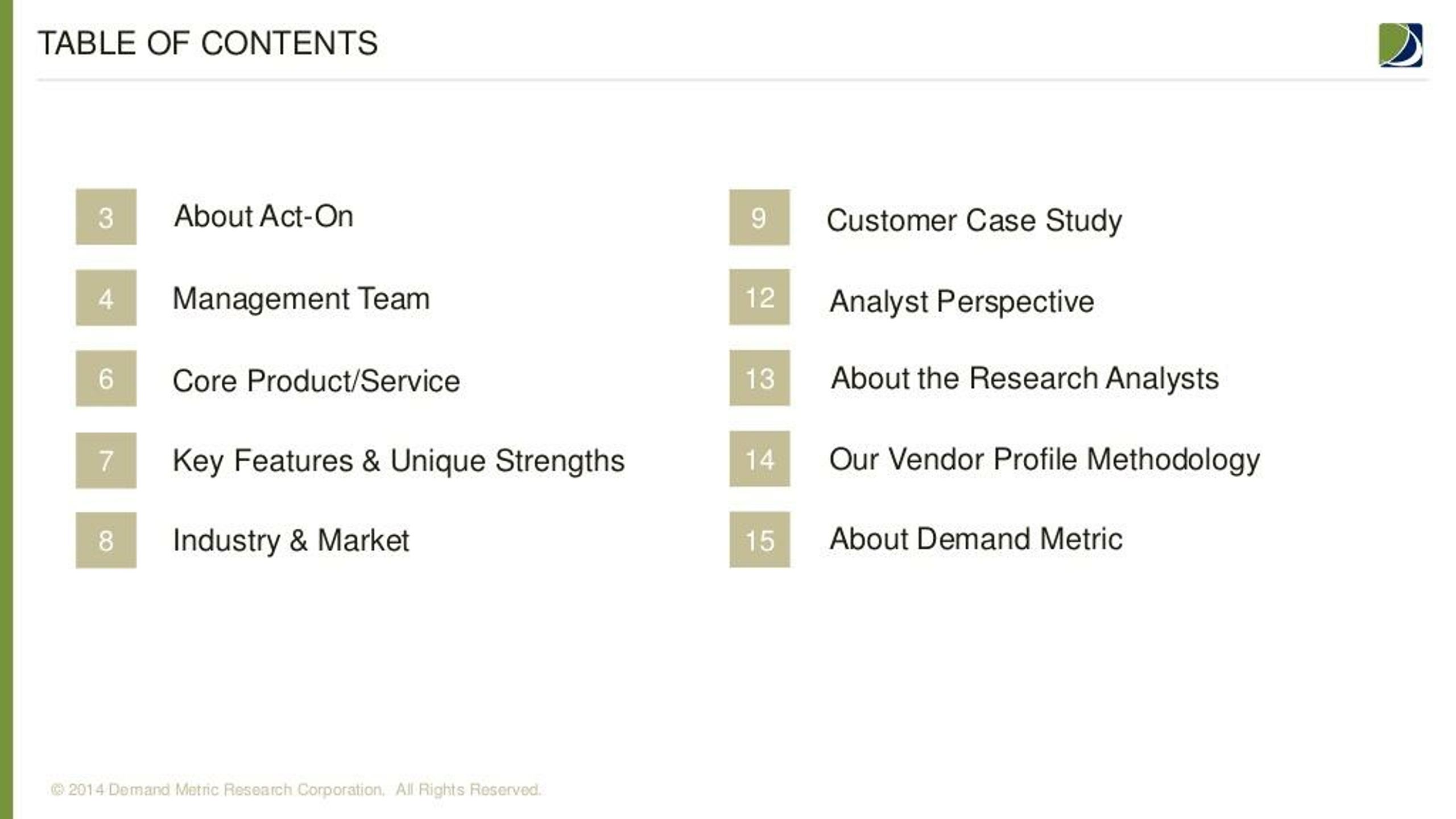Select page number box 8
This screenshot has height=819, width=1456.
106,540
